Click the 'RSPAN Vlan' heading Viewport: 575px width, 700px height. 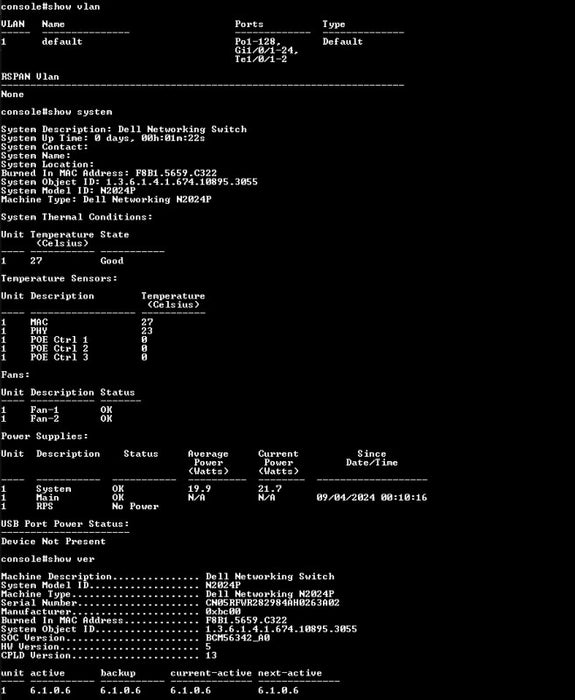click(x=30, y=77)
